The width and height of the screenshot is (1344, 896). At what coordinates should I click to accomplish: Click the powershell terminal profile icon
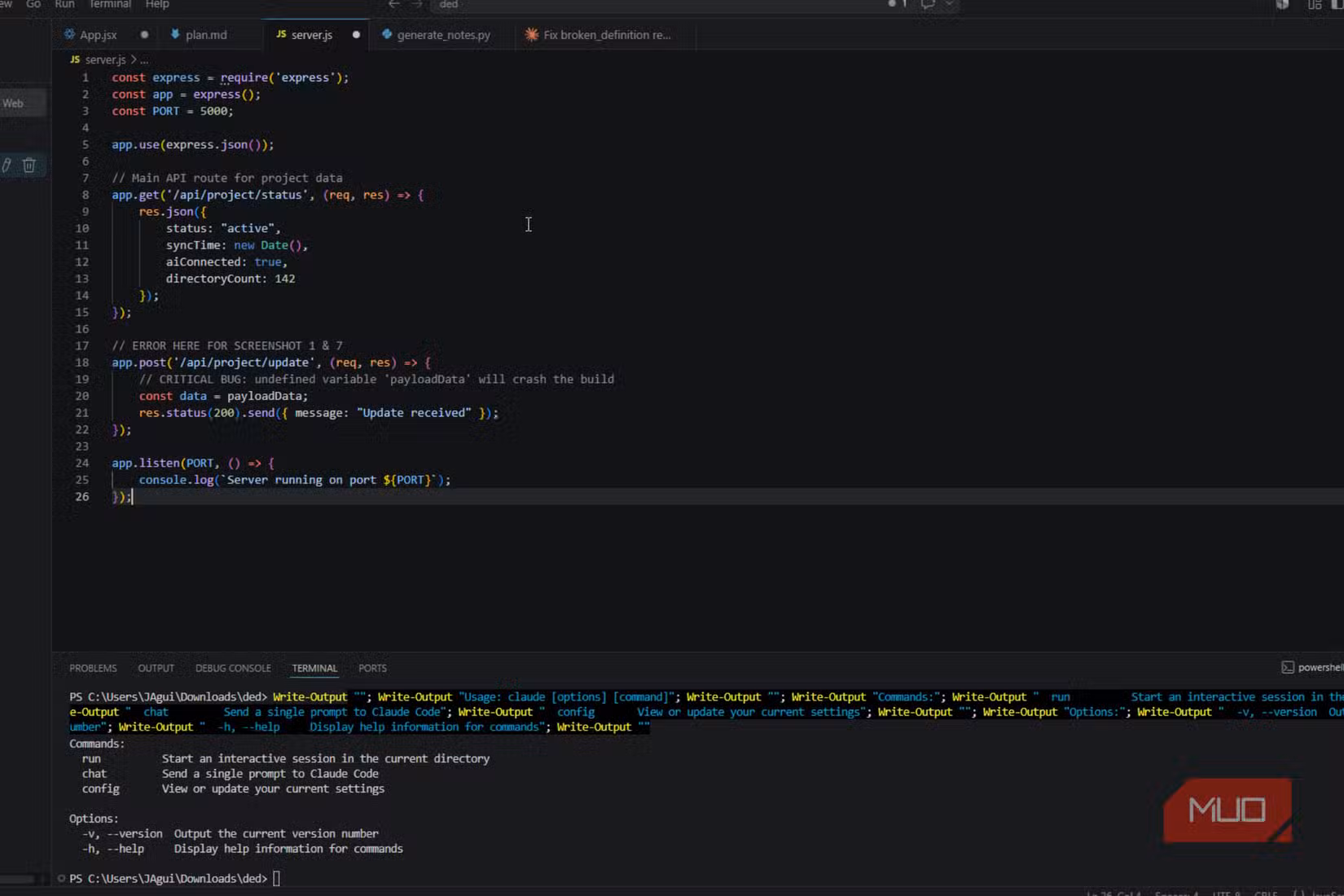pyautogui.click(x=1288, y=667)
